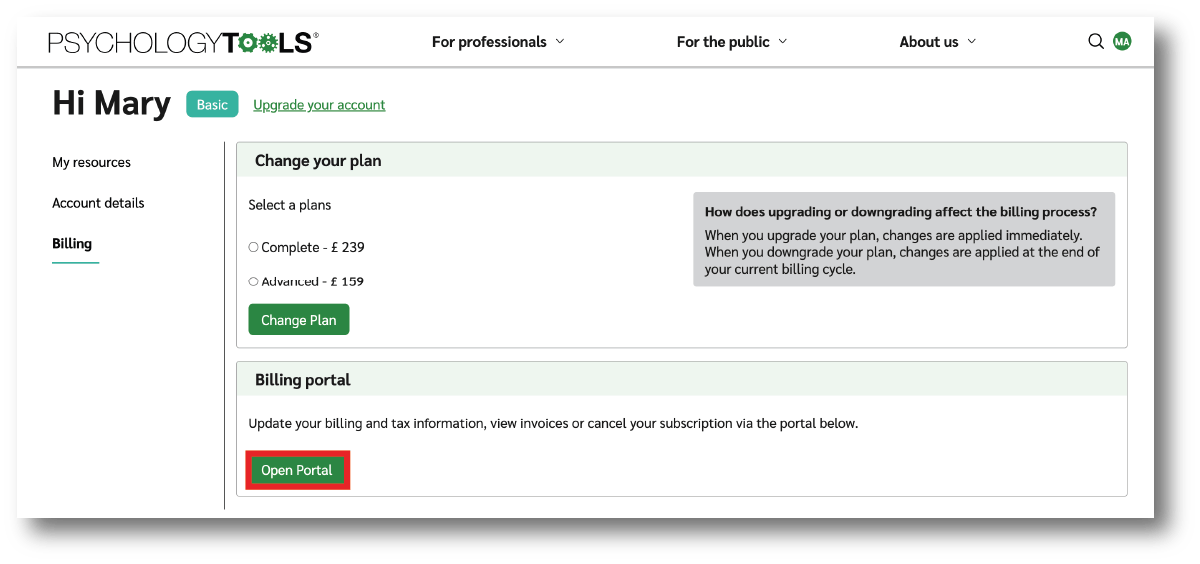Go to My resources section
This screenshot has width=1200, height=564.
click(x=91, y=162)
